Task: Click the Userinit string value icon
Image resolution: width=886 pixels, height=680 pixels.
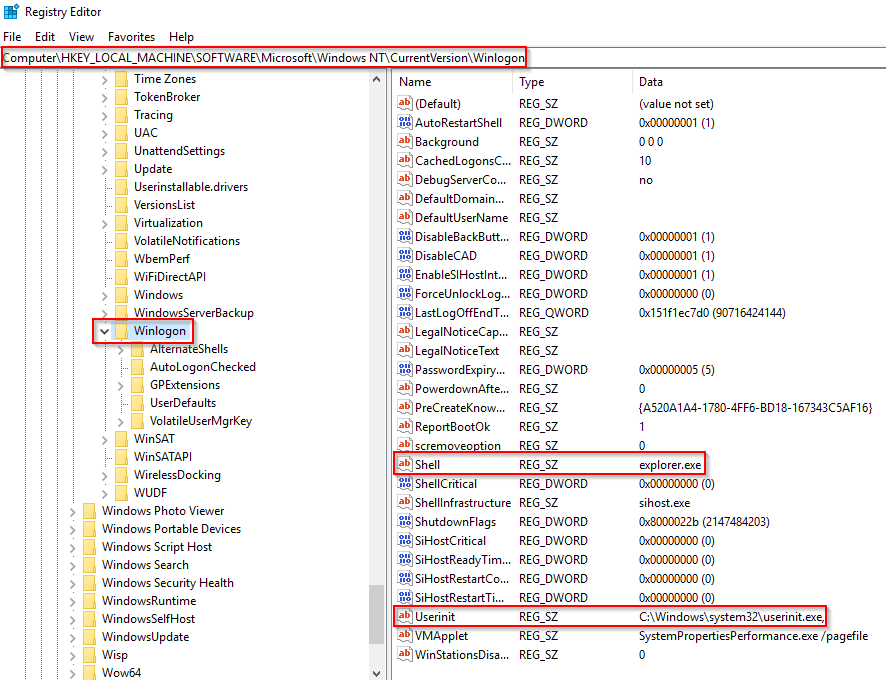Action: tap(405, 617)
